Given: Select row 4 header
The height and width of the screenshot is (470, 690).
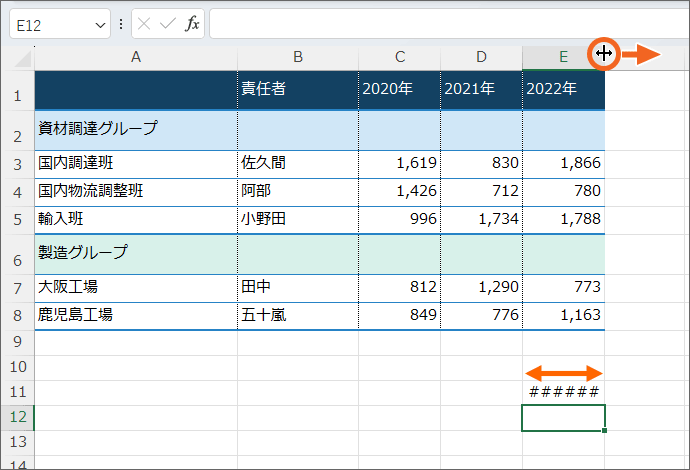Looking at the screenshot, I should click(18, 192).
